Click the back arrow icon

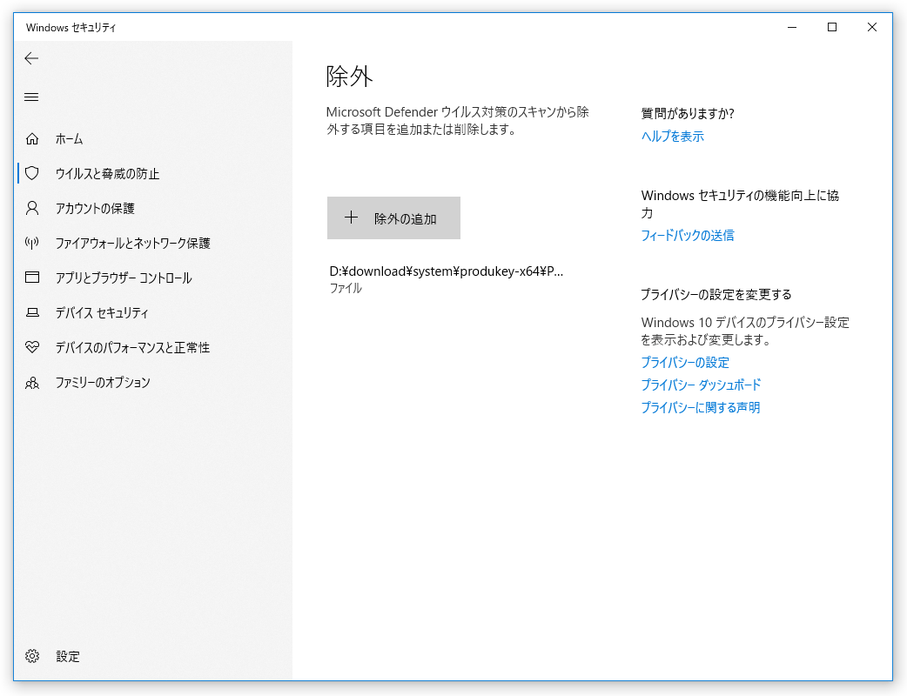pyautogui.click(x=31, y=58)
